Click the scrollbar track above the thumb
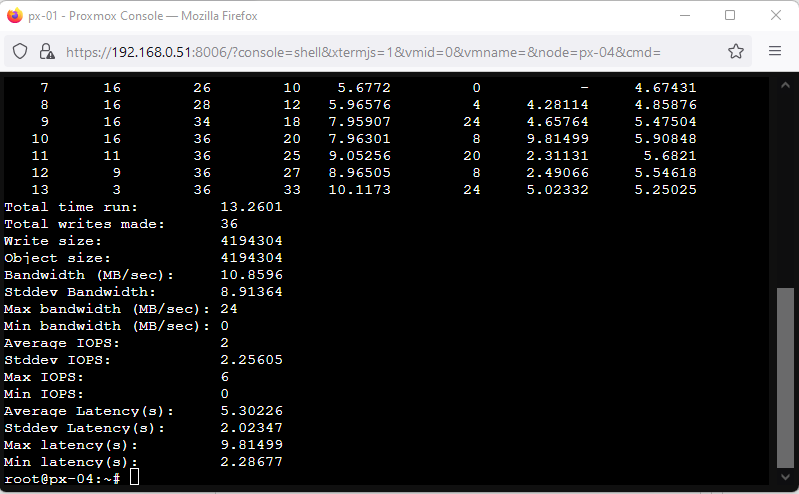This screenshot has height=494, width=799. (x=785, y=180)
